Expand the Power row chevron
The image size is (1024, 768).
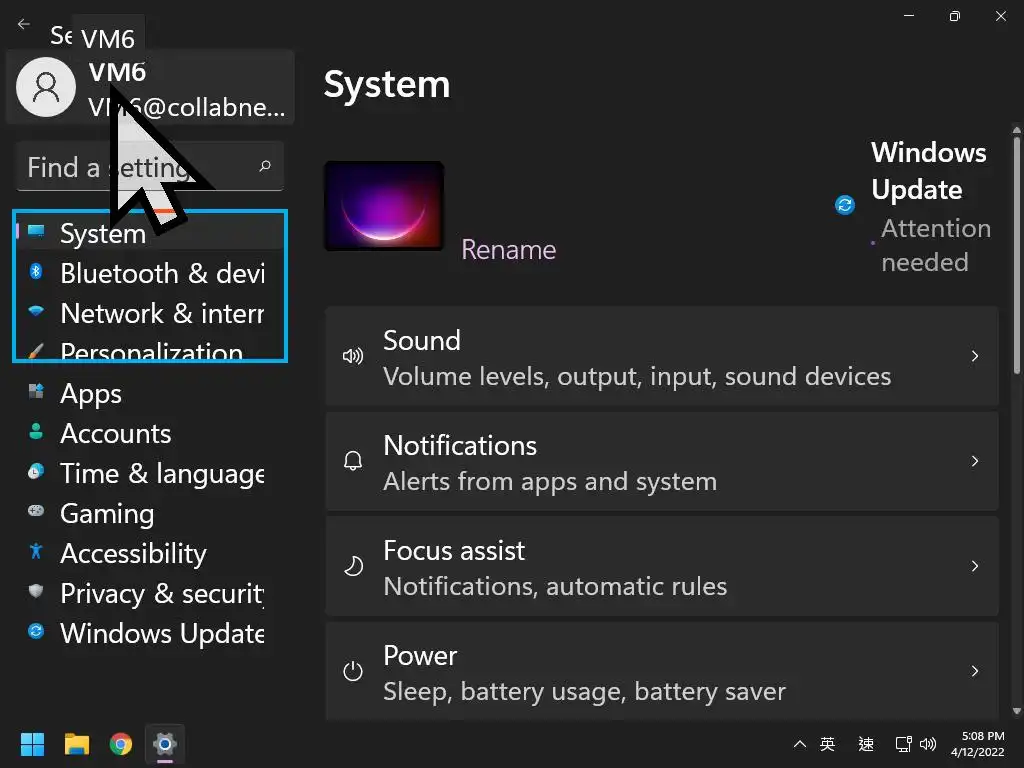point(974,671)
